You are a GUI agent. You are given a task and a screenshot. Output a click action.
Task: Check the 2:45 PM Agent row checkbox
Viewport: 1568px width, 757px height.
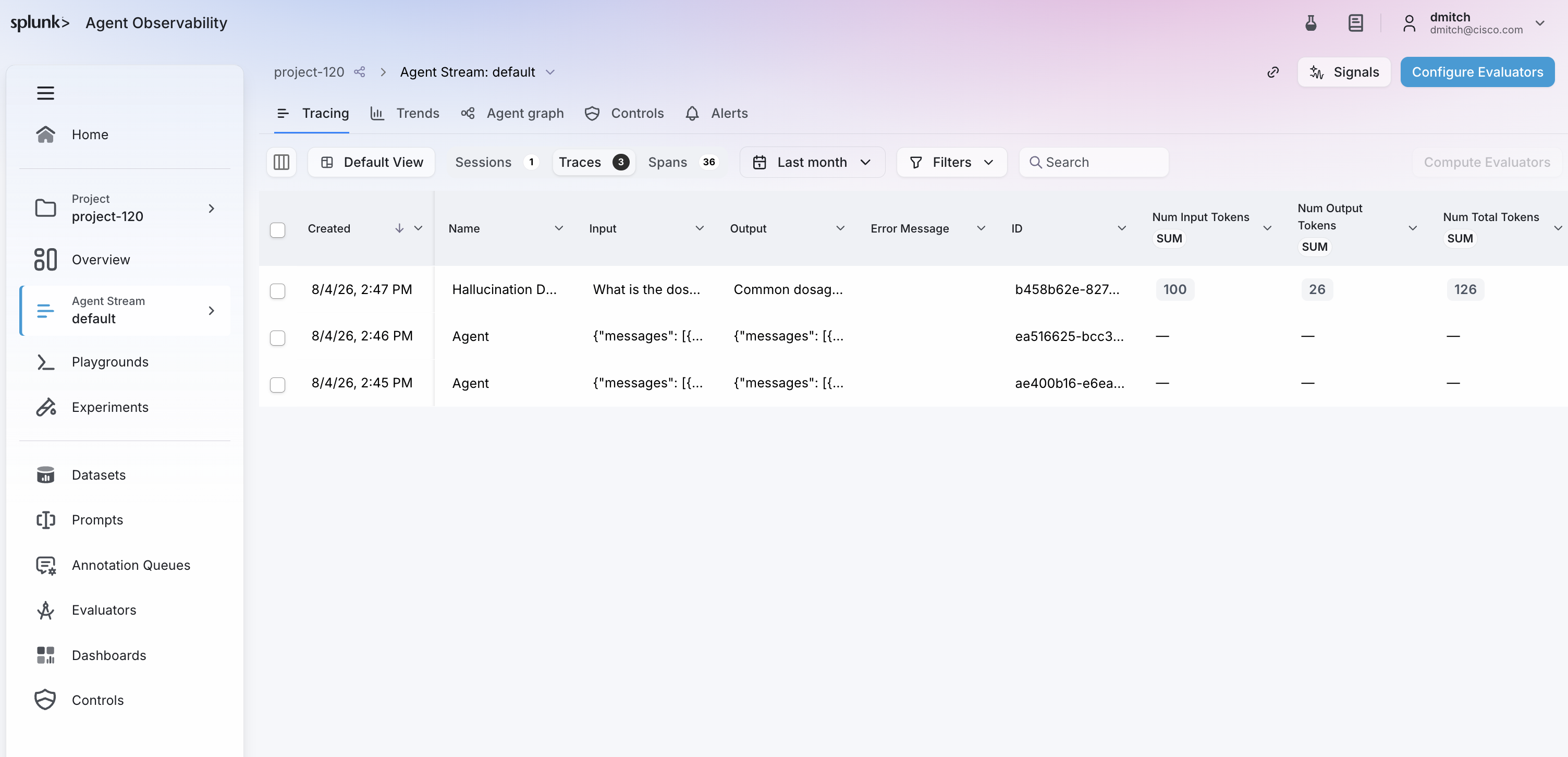pyautogui.click(x=277, y=384)
